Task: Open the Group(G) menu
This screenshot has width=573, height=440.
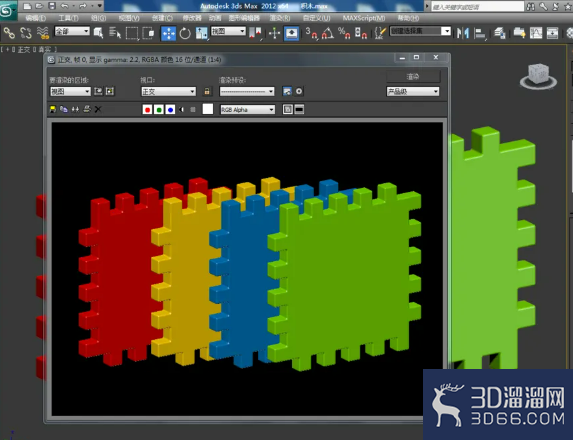Action: point(98,18)
